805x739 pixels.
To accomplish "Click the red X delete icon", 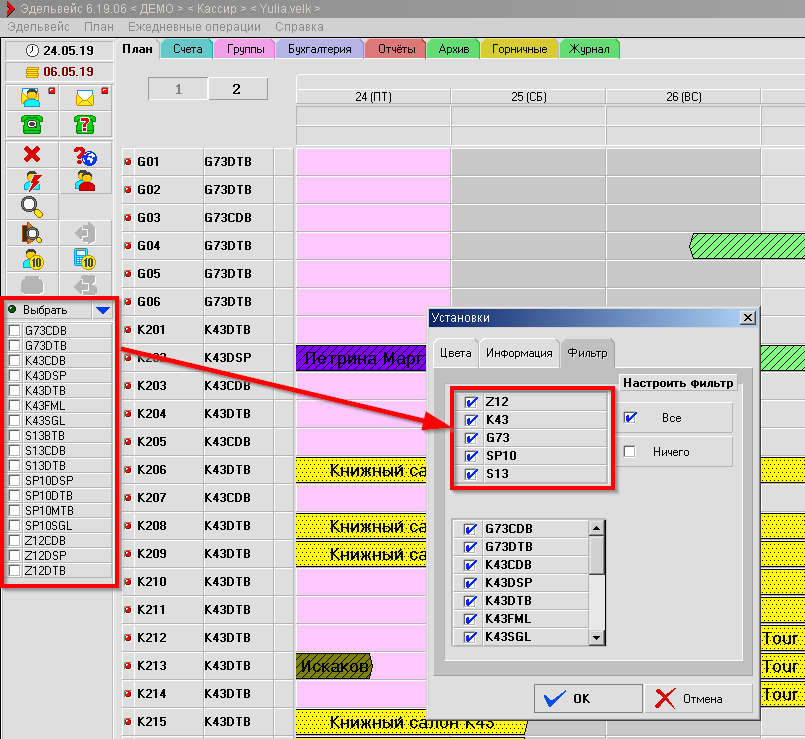I will (32, 155).
